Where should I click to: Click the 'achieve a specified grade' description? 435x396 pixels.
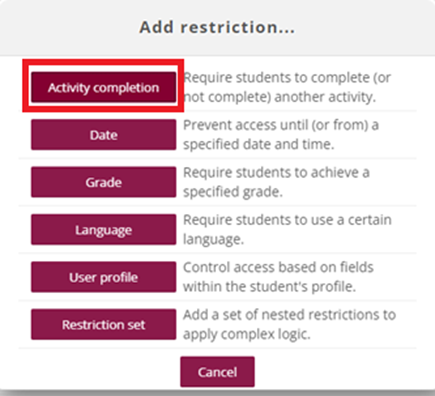tap(276, 182)
